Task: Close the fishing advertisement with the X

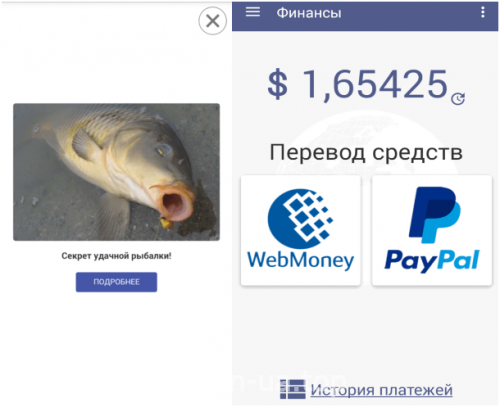Action: [x=213, y=21]
